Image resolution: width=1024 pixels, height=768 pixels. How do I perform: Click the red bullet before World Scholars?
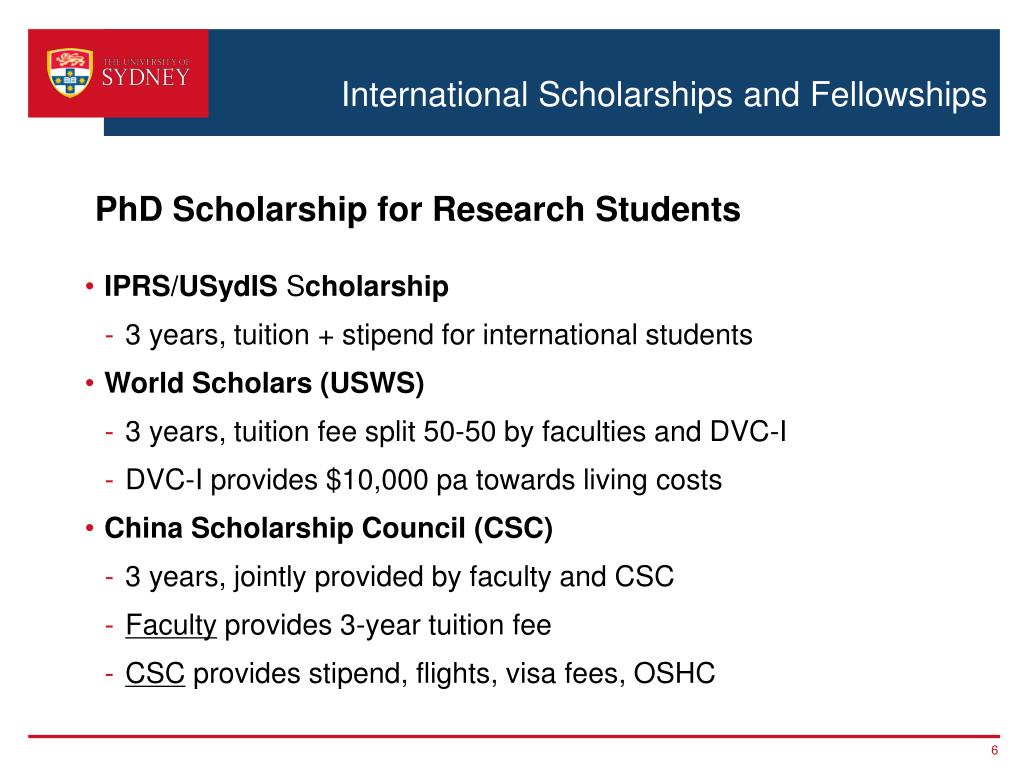[90, 383]
